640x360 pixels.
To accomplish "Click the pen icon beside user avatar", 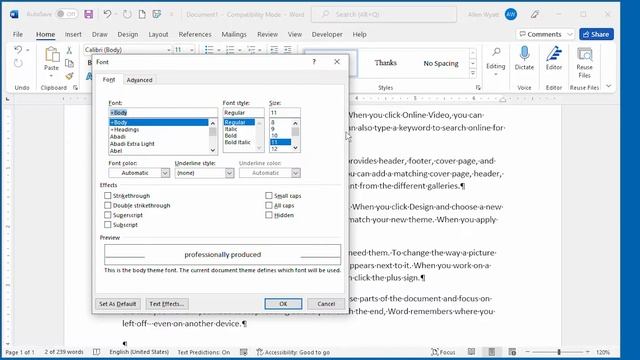I will click(x=535, y=14).
